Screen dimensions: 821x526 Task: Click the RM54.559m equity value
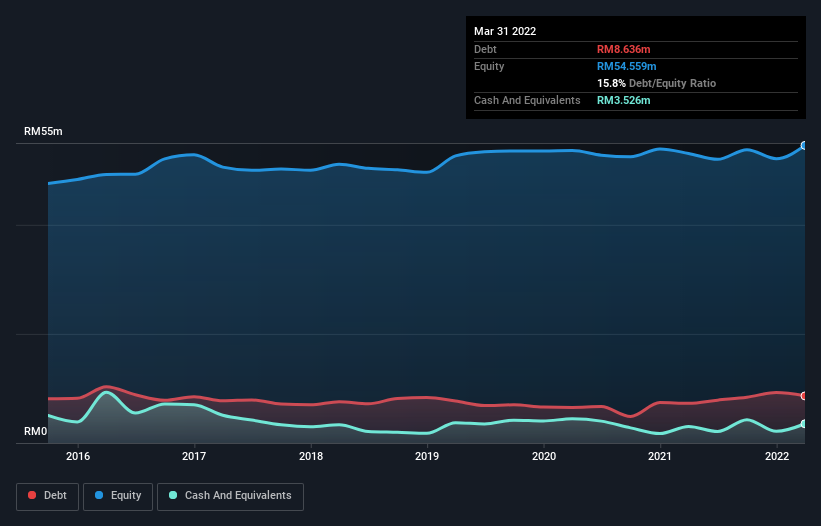[x=627, y=66]
